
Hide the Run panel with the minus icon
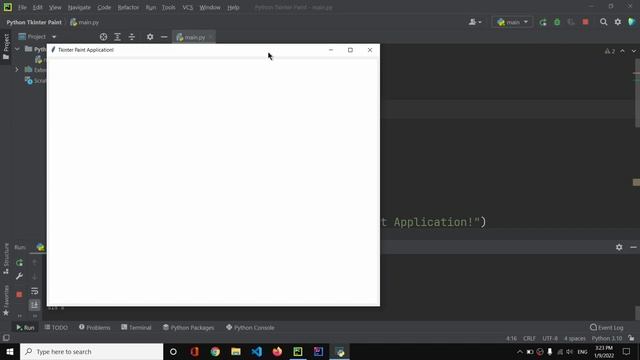[633, 247]
